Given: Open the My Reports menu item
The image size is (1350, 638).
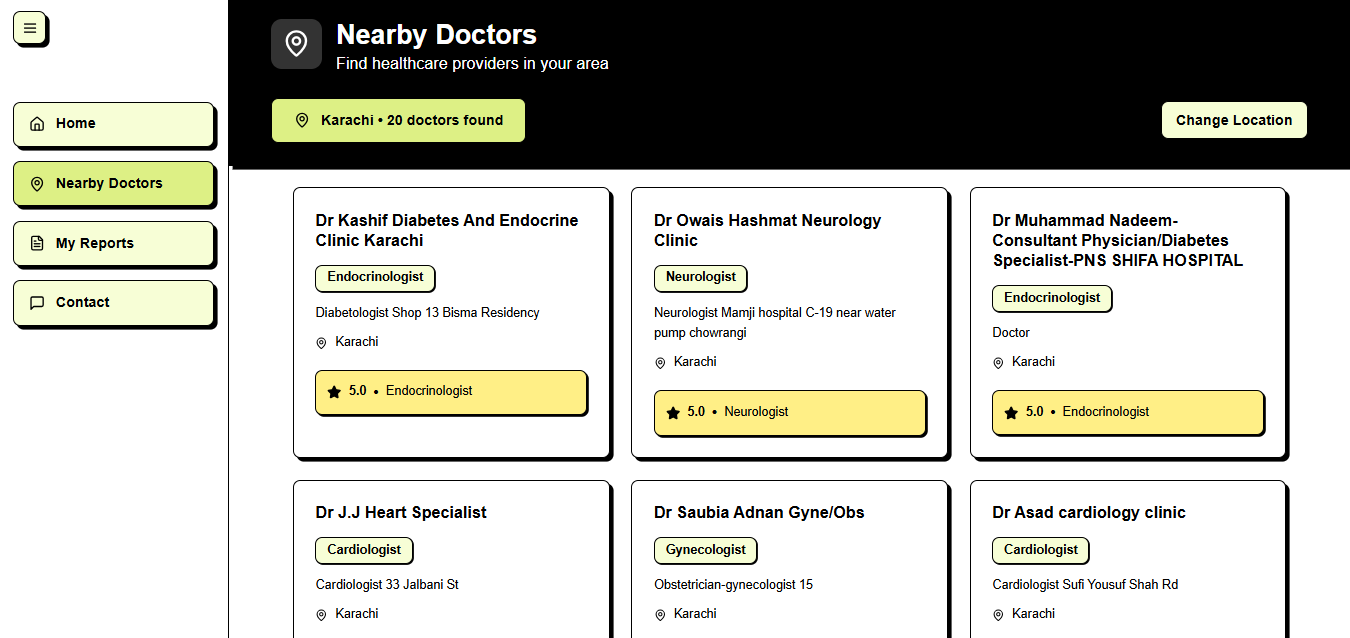Looking at the screenshot, I should (114, 243).
